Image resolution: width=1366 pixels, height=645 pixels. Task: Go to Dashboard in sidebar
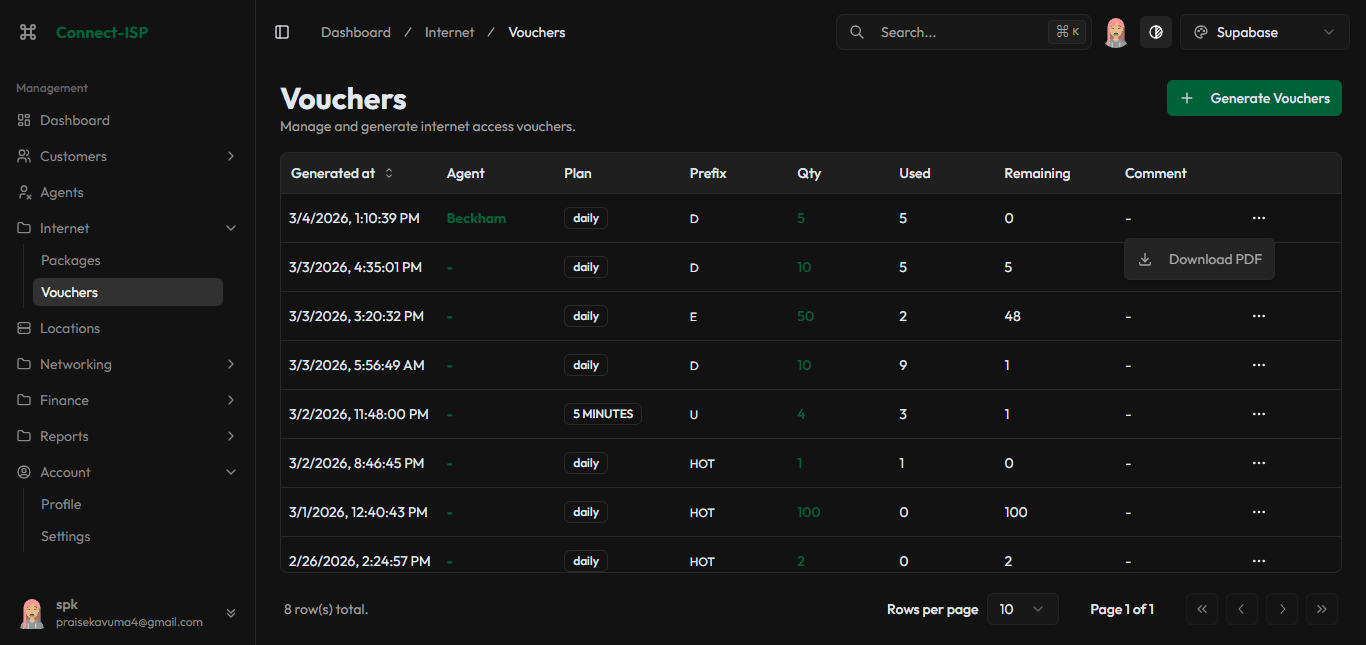(x=75, y=120)
